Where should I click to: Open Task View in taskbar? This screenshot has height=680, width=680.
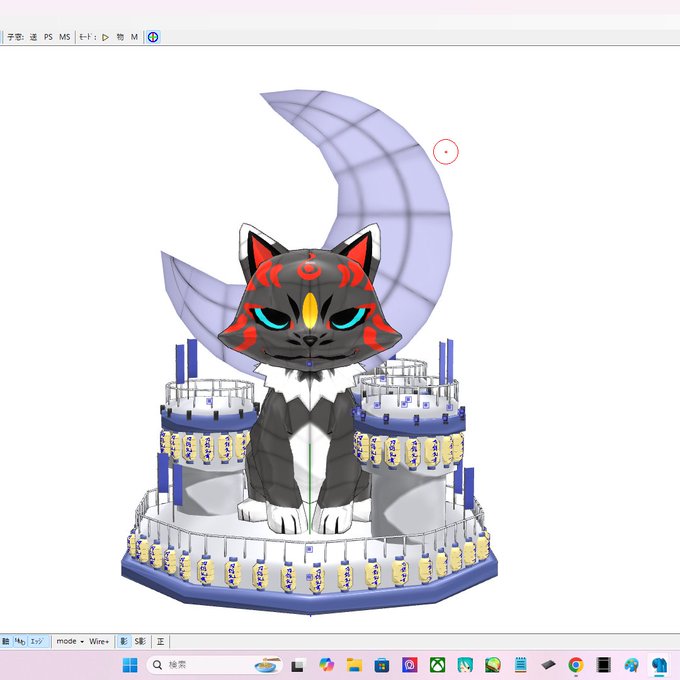[298, 665]
